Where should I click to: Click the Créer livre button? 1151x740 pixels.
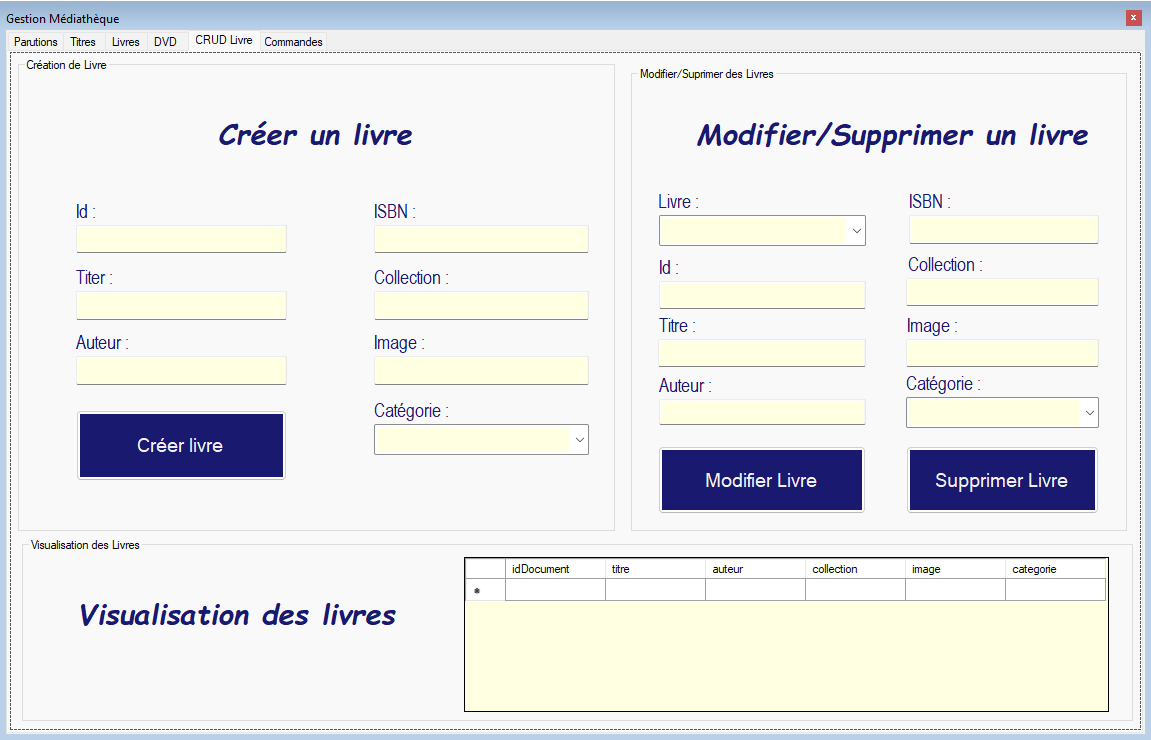click(181, 445)
